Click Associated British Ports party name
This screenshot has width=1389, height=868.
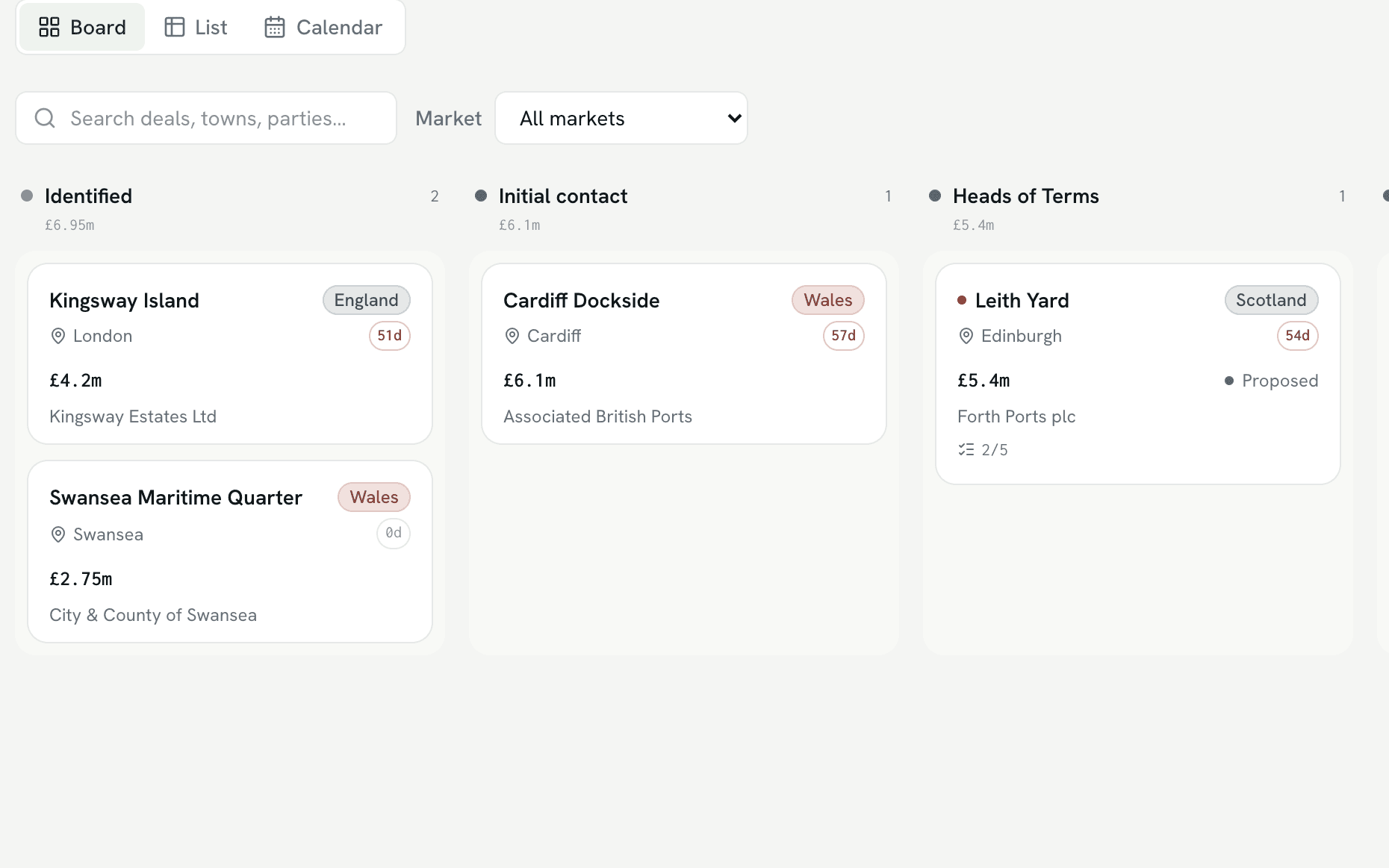click(x=597, y=416)
